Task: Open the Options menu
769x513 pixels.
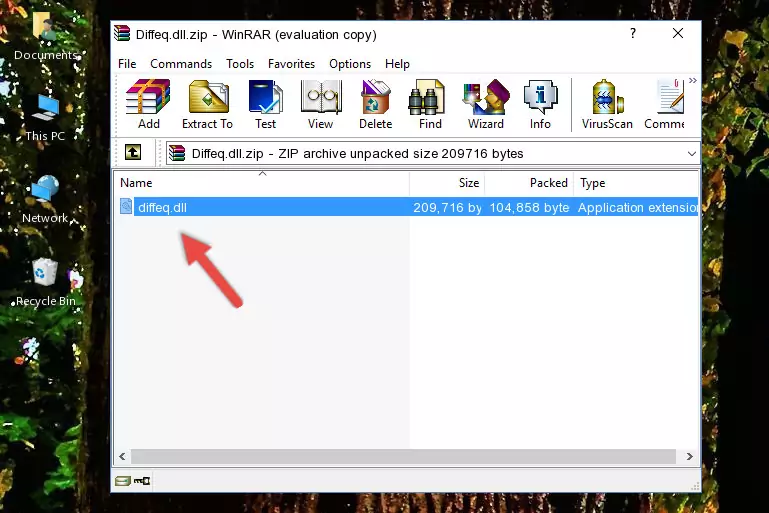Action: click(x=350, y=64)
